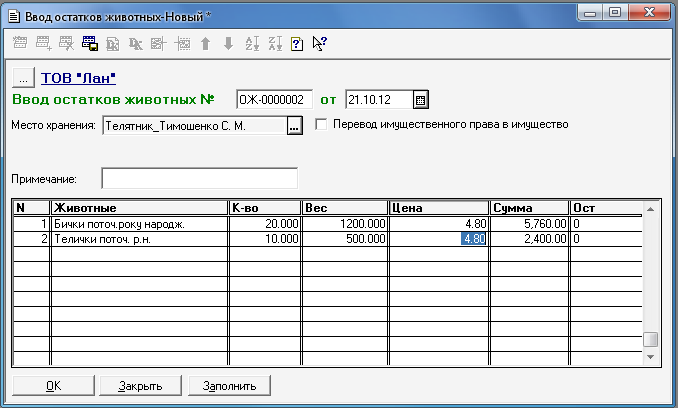Click the date field 21.10.12
This screenshot has width=678, height=408.
click(x=380, y=100)
